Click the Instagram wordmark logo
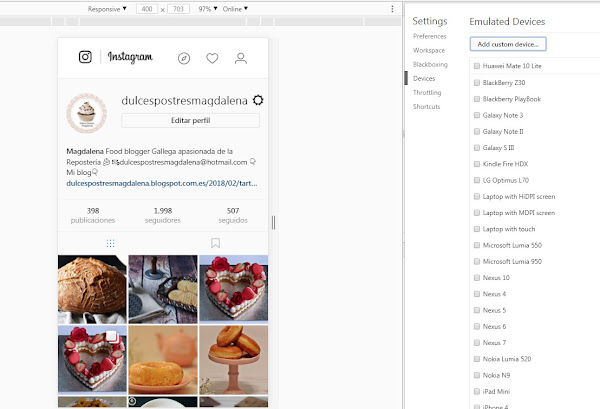 click(x=130, y=57)
